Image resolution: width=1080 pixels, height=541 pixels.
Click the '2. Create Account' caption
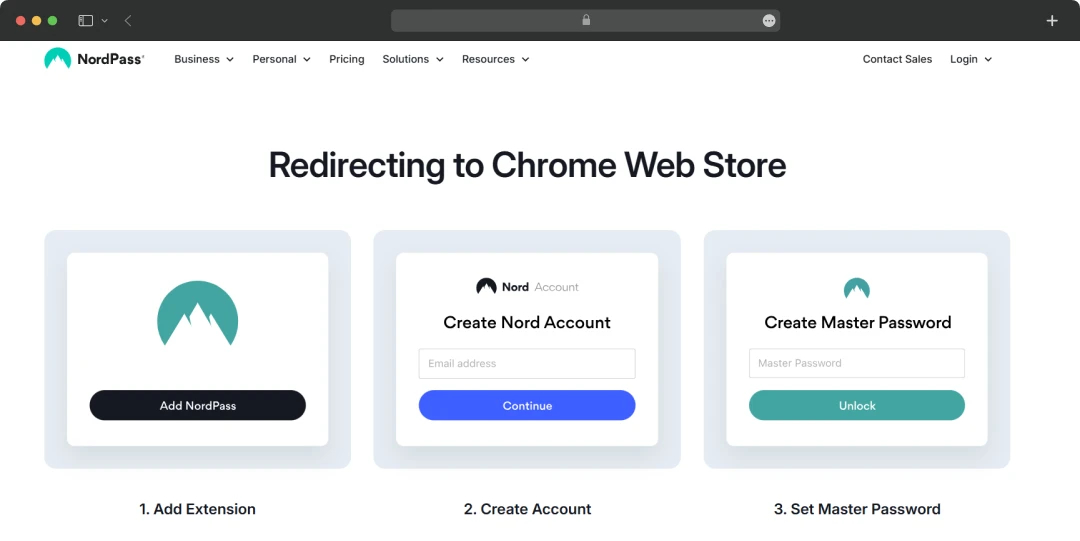[528, 509]
